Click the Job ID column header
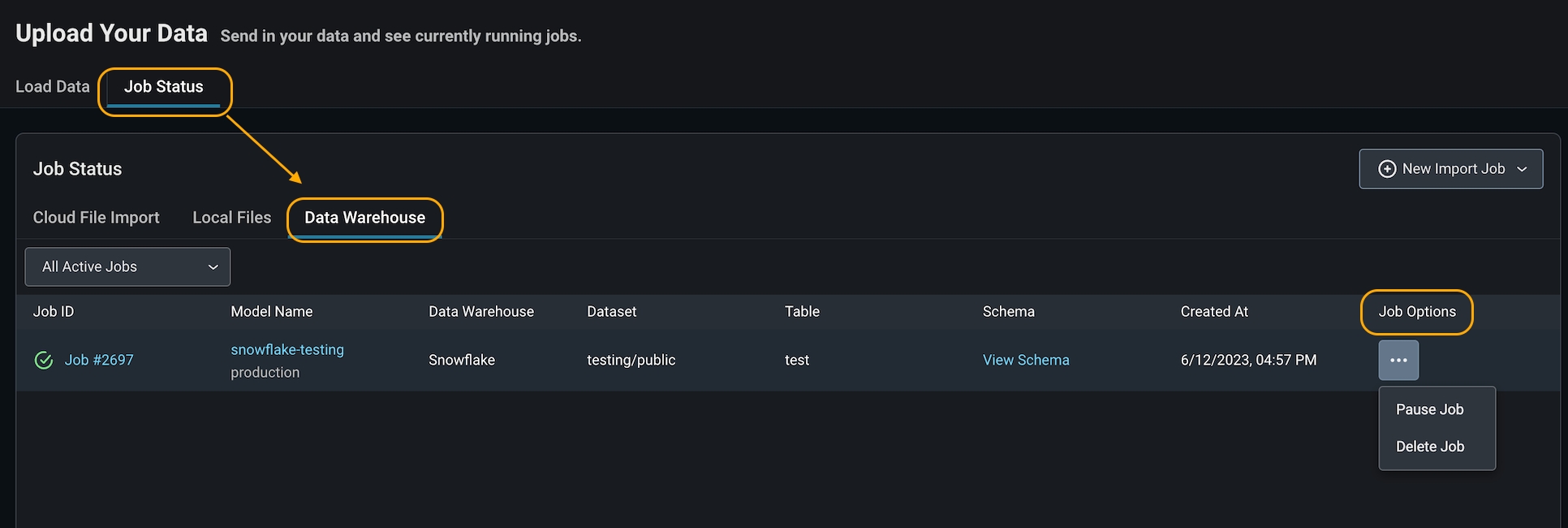Screen dimensions: 1568x528 [x=54, y=311]
